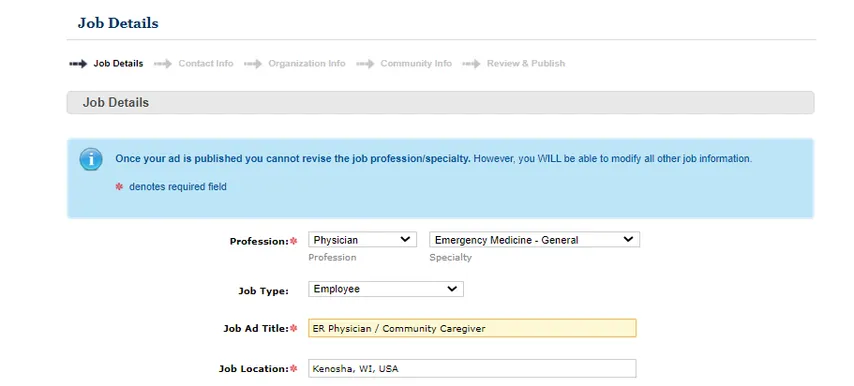Click the Job Location text field

[472, 369]
